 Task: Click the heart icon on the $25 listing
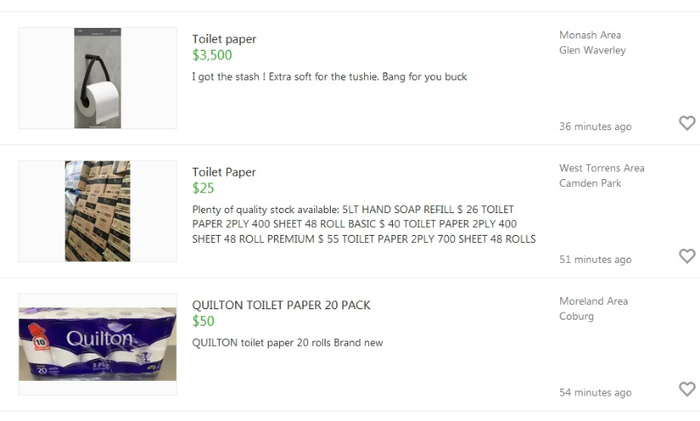686,256
